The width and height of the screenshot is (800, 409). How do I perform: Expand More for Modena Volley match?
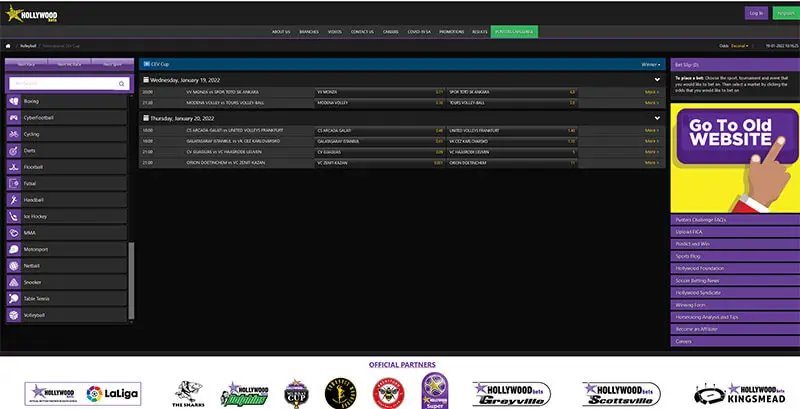[x=652, y=103]
